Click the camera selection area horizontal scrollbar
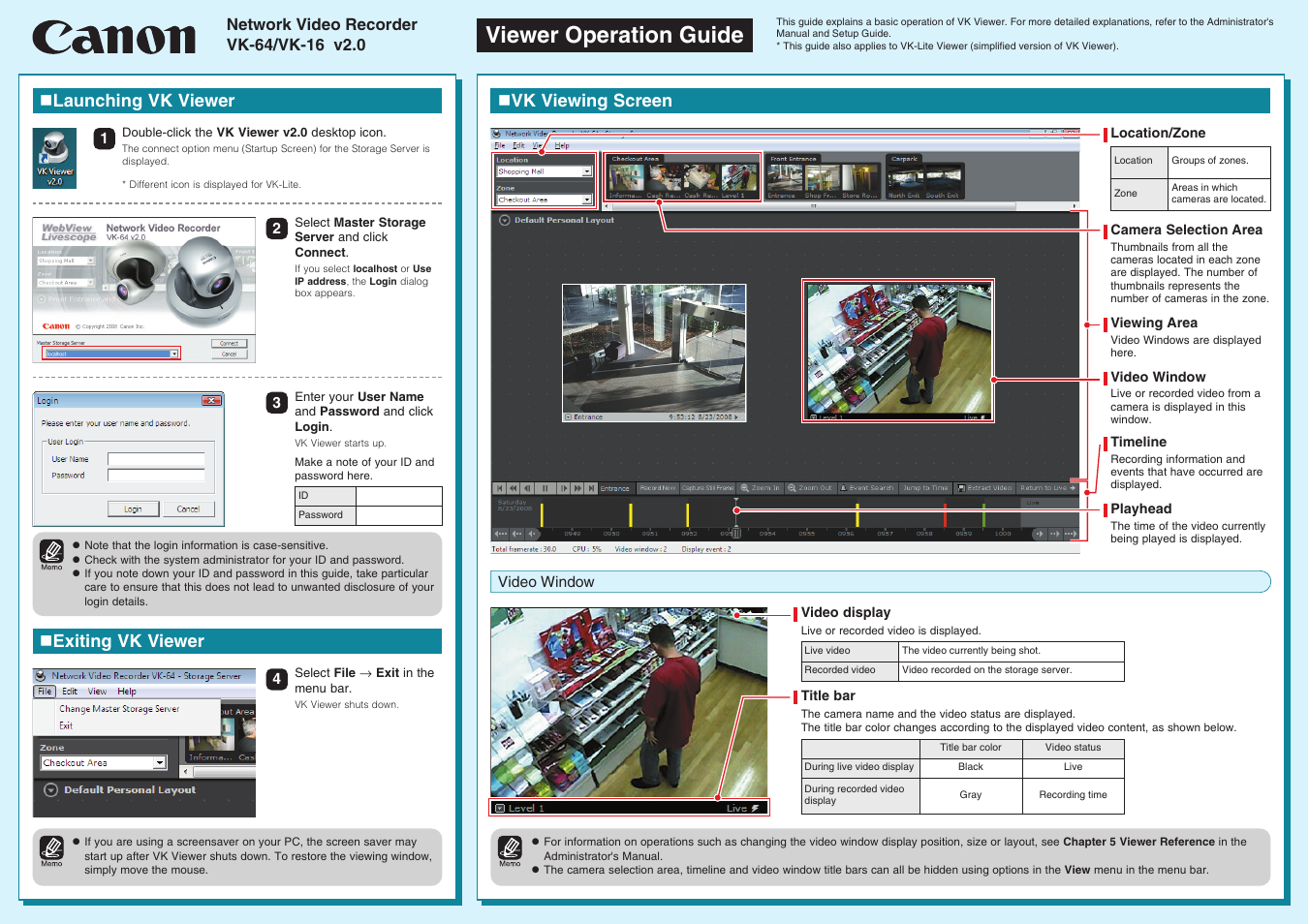1309x924 pixels. (x=841, y=206)
